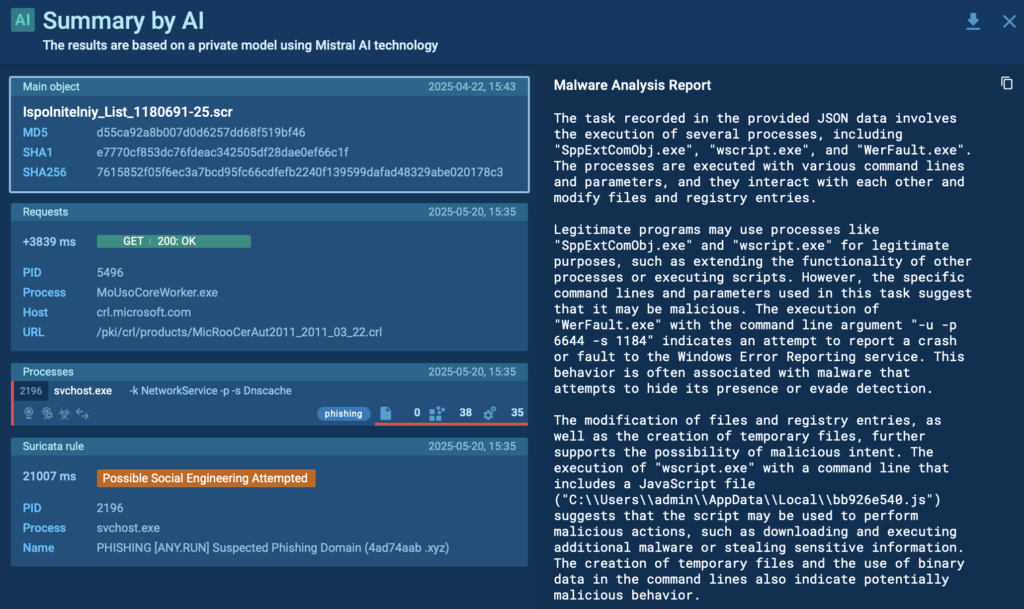Open the svchost.exe registry gears icon
Image resolution: width=1024 pixels, height=609 pixels.
tap(490, 413)
